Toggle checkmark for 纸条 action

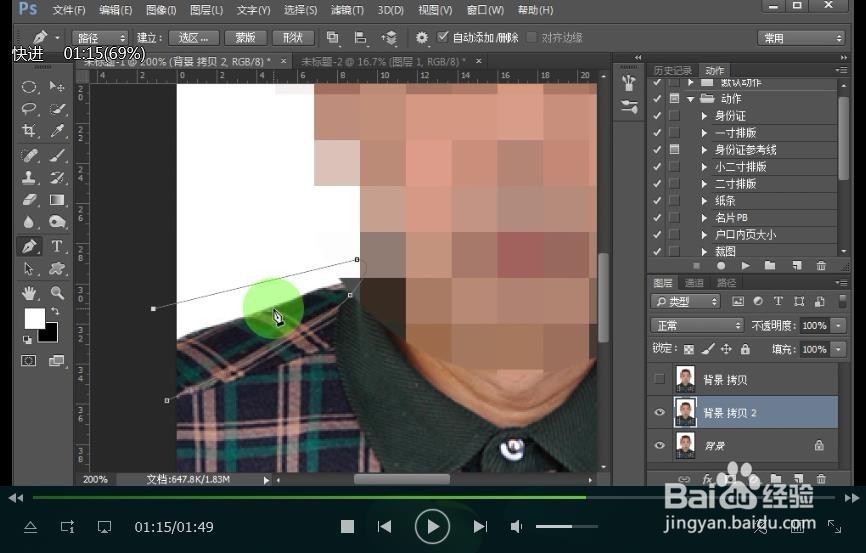(x=657, y=201)
